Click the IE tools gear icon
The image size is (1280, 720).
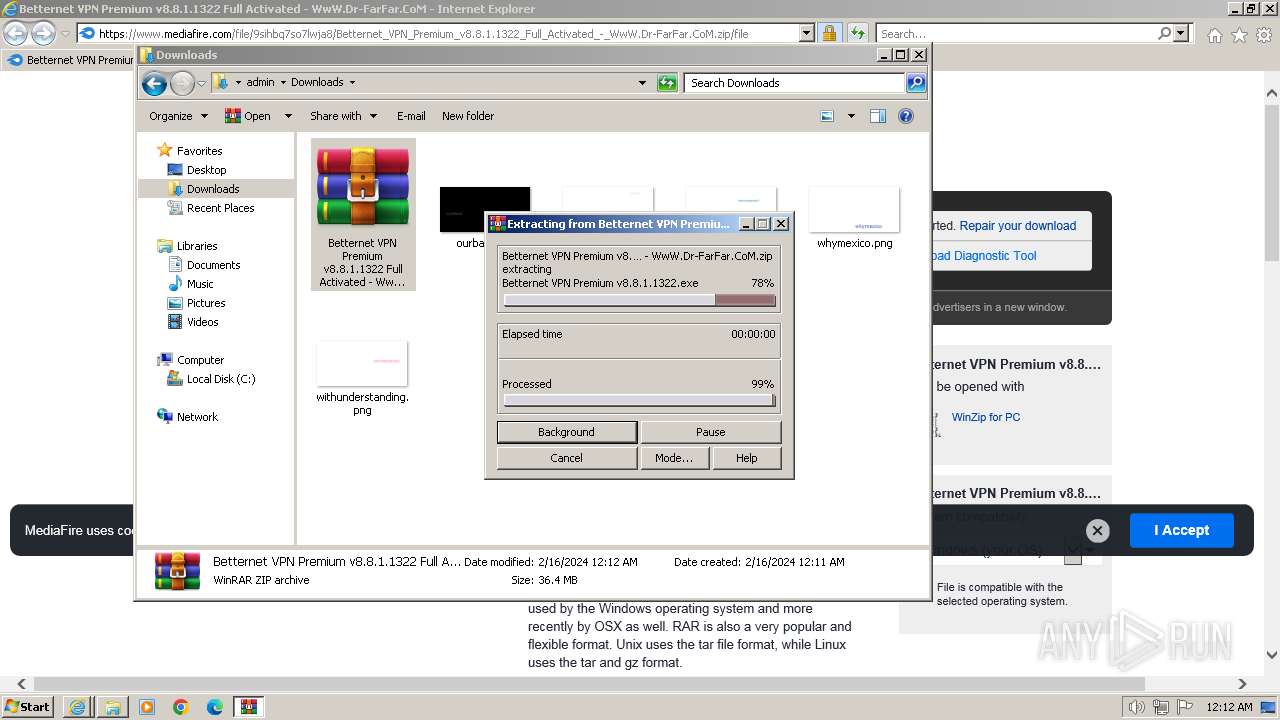pyautogui.click(x=1264, y=35)
